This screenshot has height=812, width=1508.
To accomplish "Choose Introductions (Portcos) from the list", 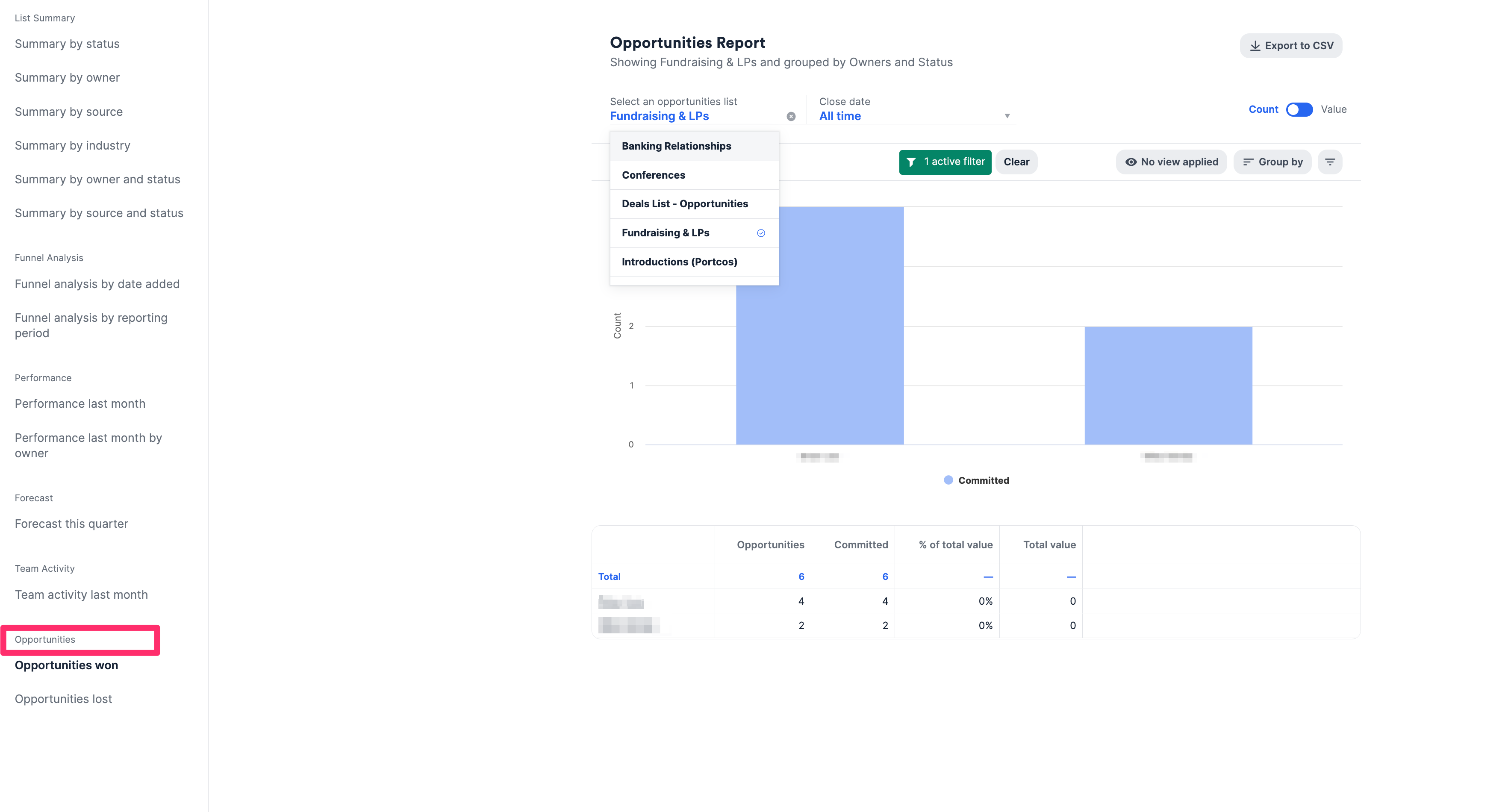I will pyautogui.click(x=680, y=262).
